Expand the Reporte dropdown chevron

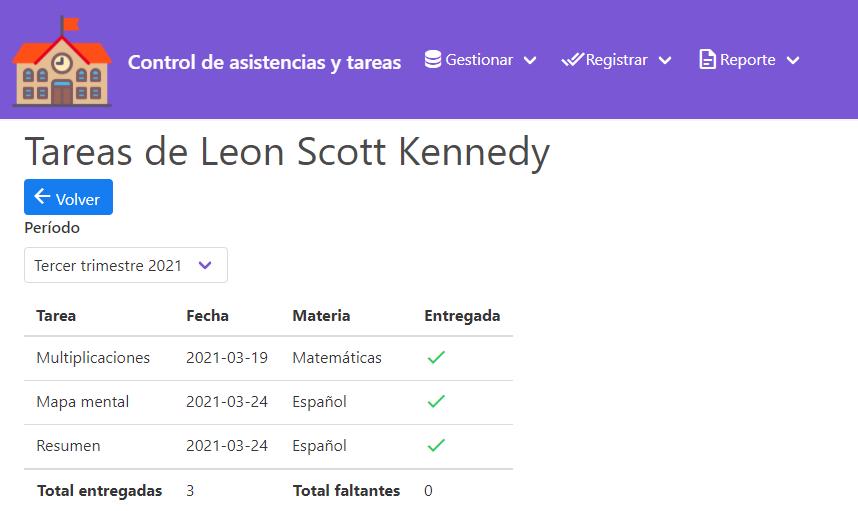click(x=793, y=61)
